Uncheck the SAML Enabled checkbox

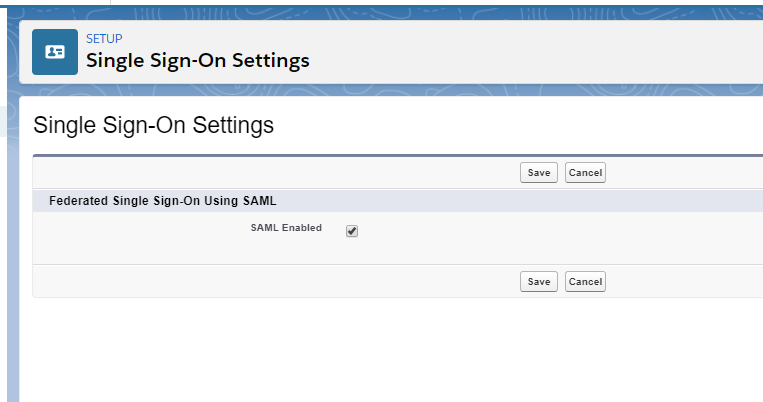pos(352,231)
